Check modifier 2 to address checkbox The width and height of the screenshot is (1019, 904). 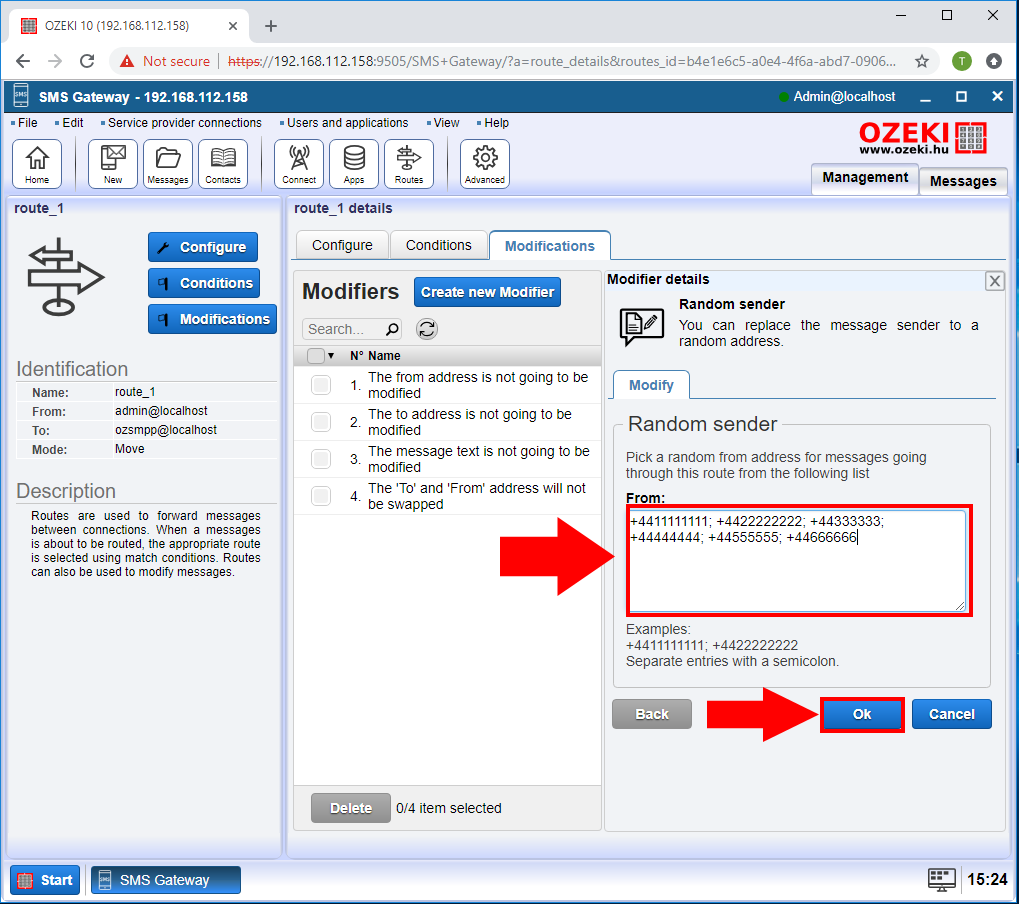coord(320,422)
